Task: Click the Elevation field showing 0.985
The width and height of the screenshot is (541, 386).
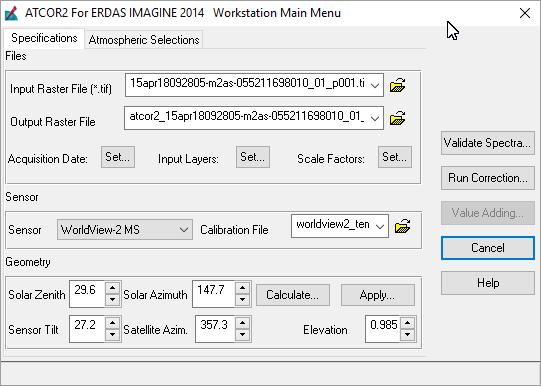Action: pyautogui.click(x=383, y=329)
